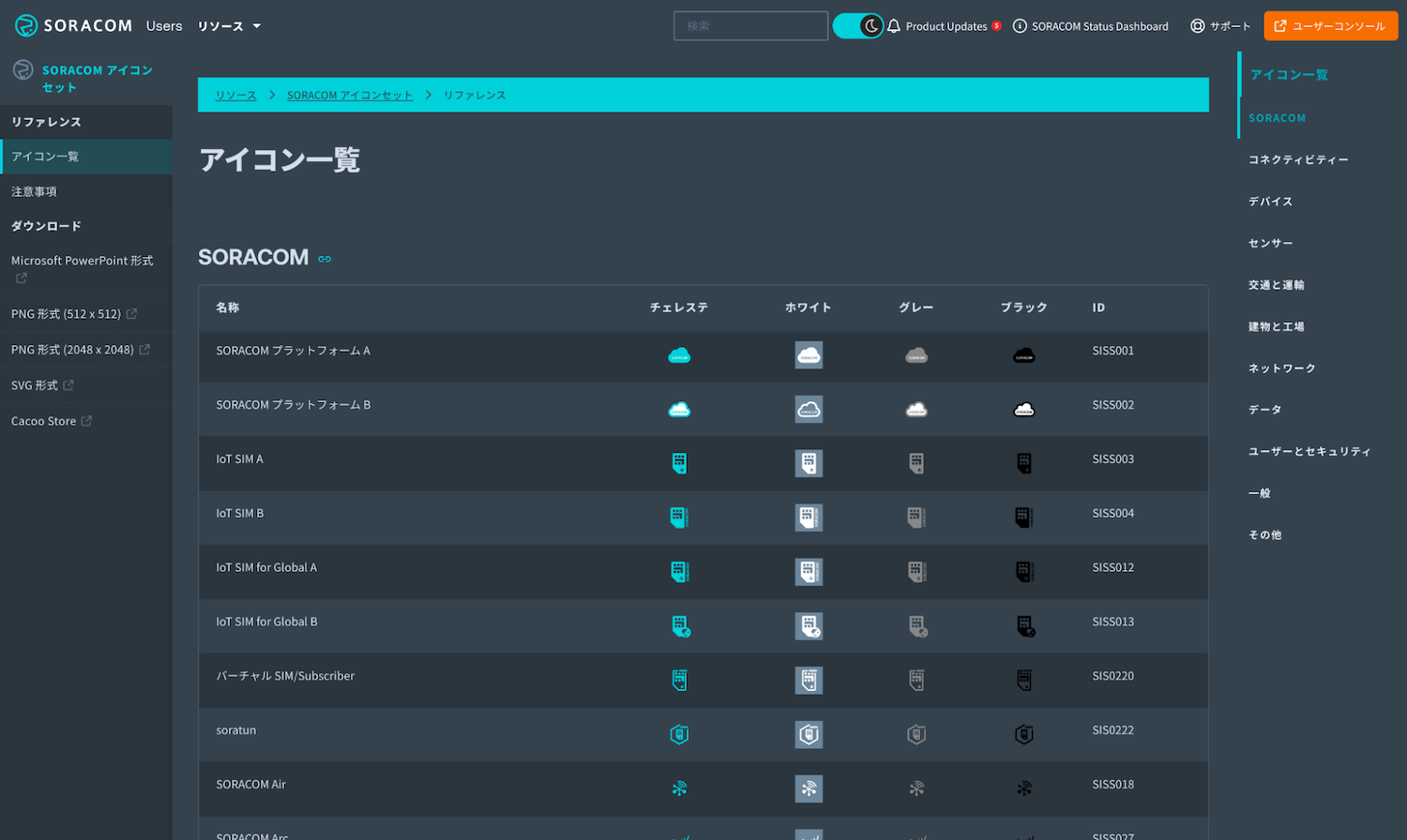The height and width of the screenshot is (840, 1407).
Task: Click SORACOM プラットフォーム A white icon
Action: coord(809,355)
